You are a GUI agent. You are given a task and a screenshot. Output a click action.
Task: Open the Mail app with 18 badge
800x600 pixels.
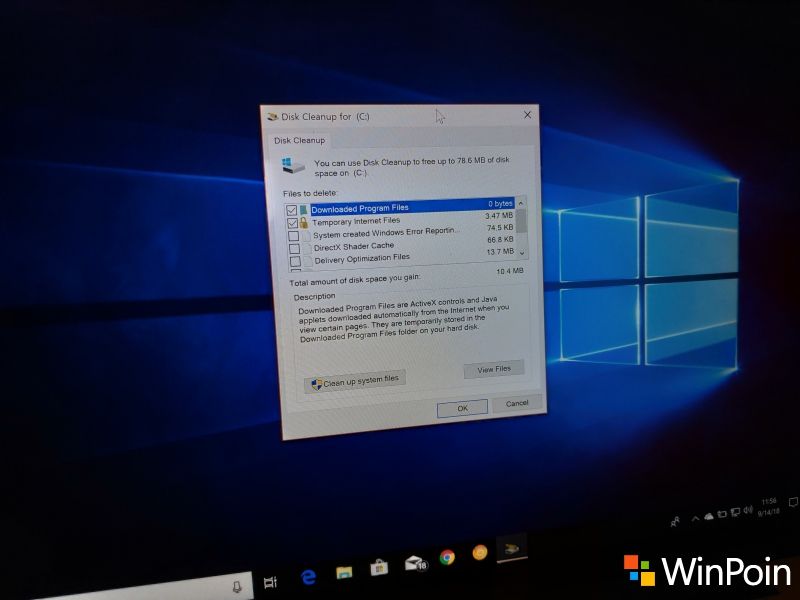415,563
